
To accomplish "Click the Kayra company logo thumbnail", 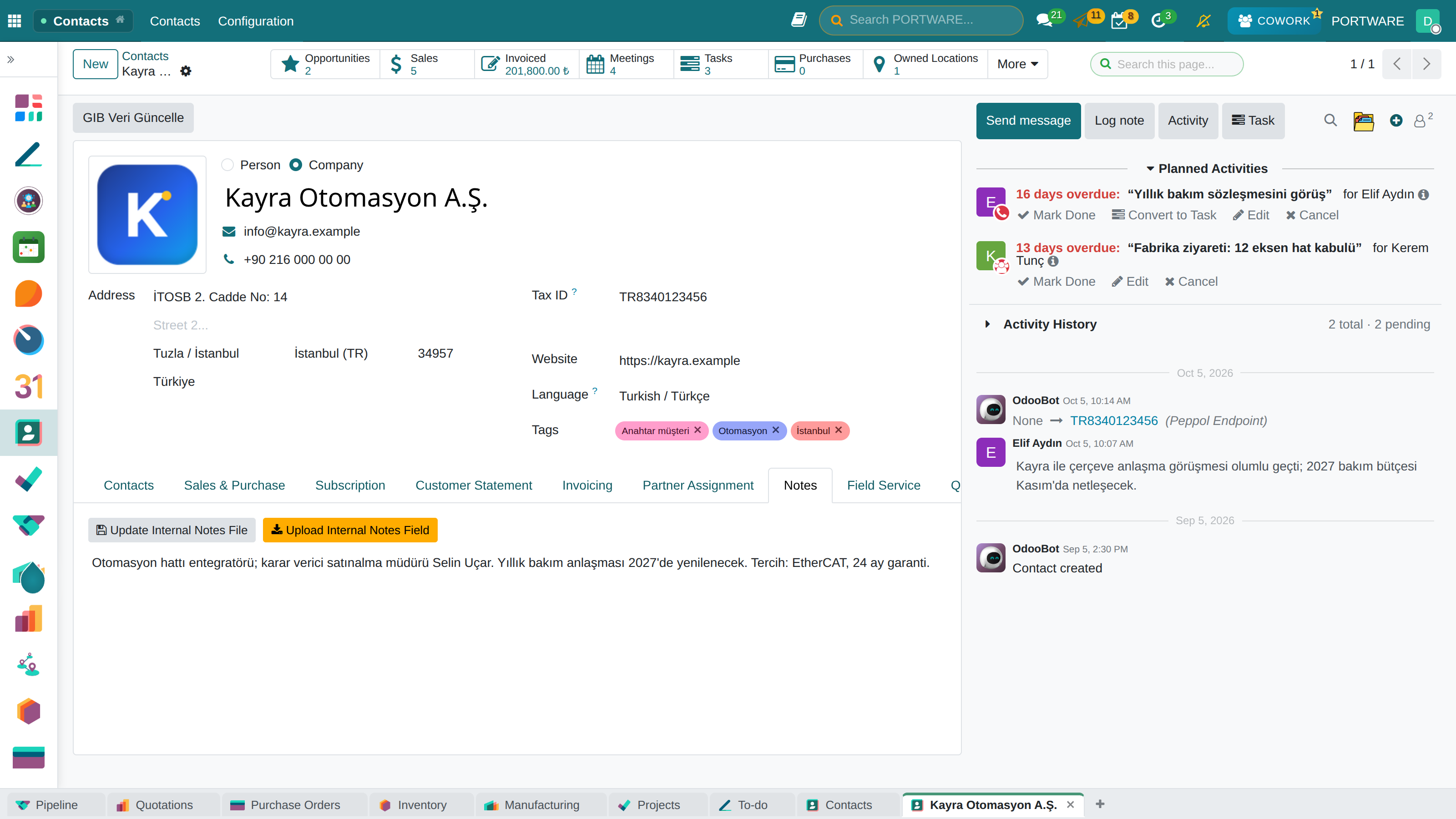I will (x=147, y=215).
